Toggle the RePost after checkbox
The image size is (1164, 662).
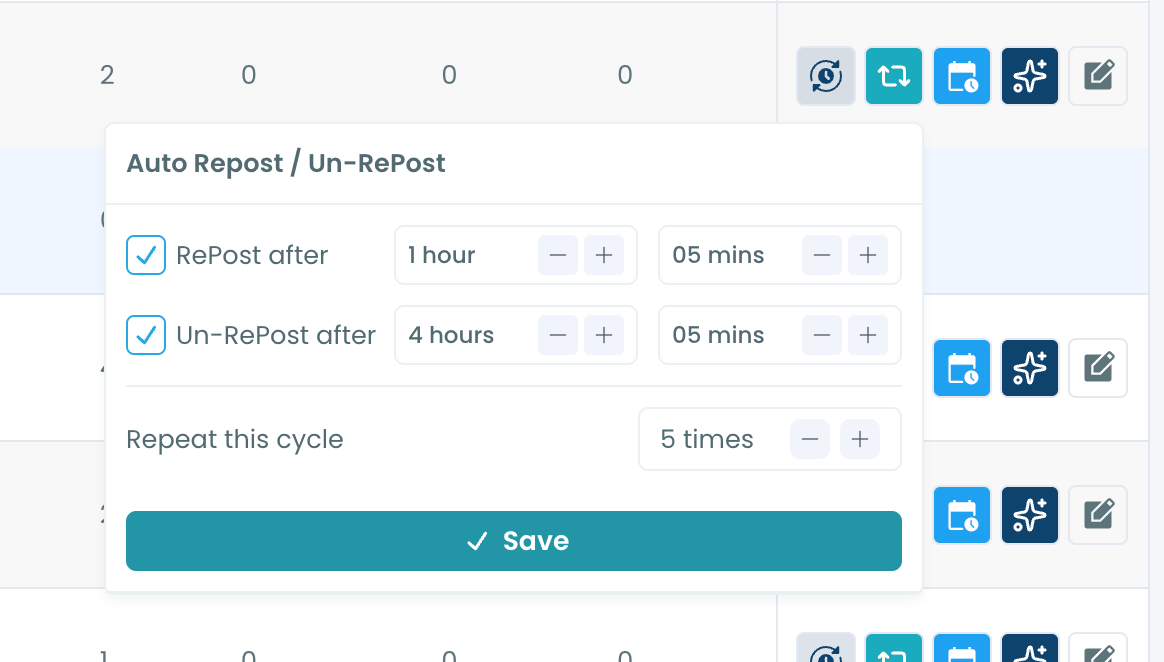coord(146,255)
